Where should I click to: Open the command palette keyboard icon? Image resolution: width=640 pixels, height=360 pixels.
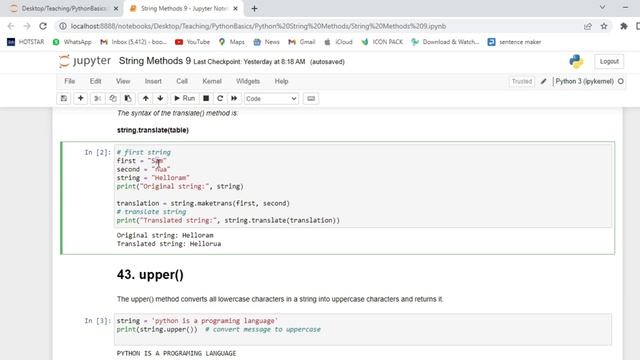pyautogui.click(x=311, y=98)
